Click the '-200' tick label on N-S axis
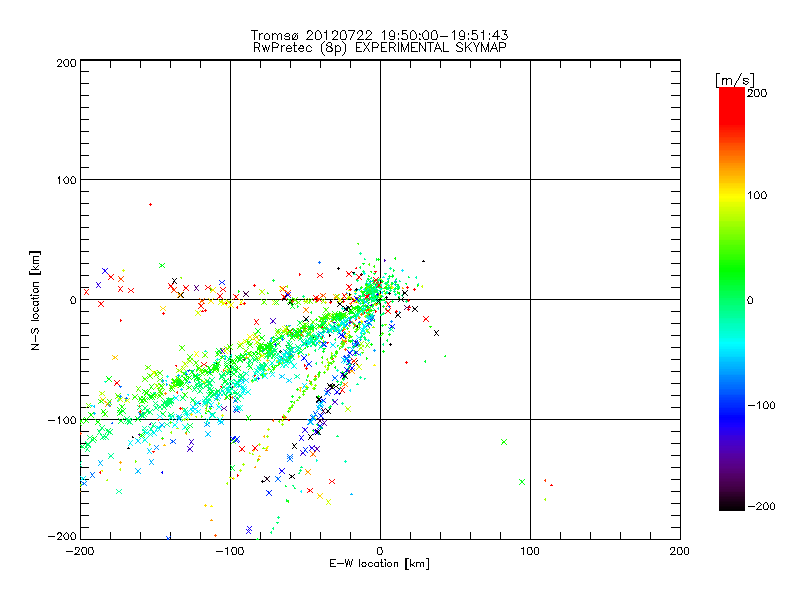This screenshot has height=600, width=800. tap(62, 537)
